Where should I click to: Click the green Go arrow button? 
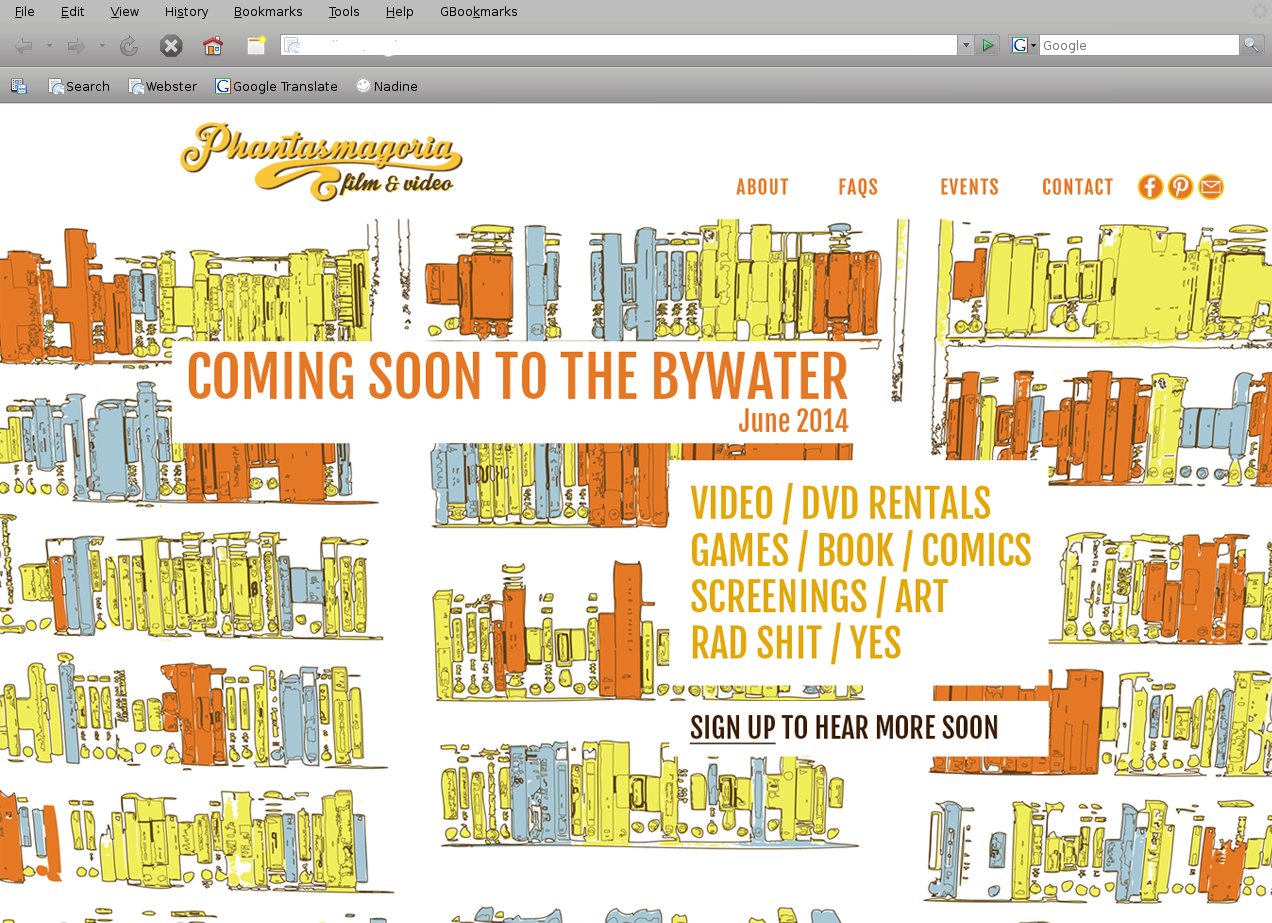(x=988, y=45)
